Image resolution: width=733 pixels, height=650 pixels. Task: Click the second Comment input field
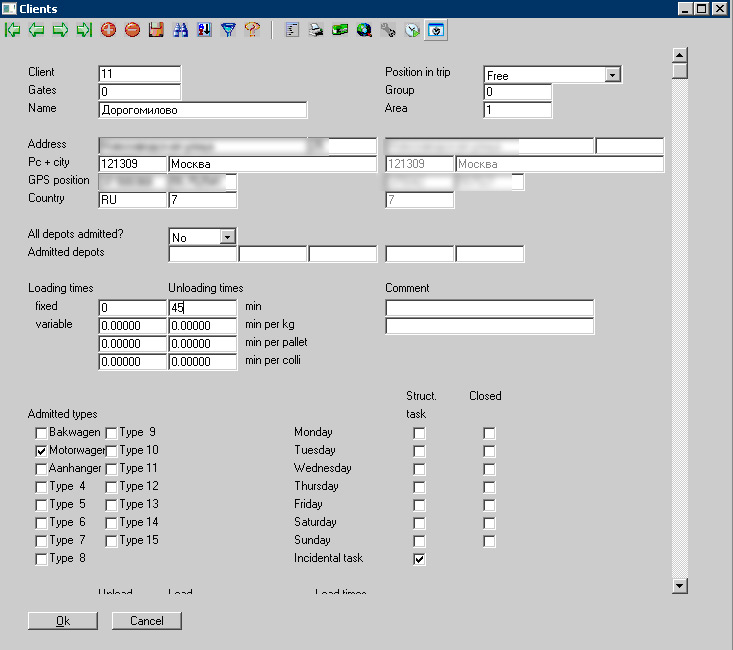point(489,326)
